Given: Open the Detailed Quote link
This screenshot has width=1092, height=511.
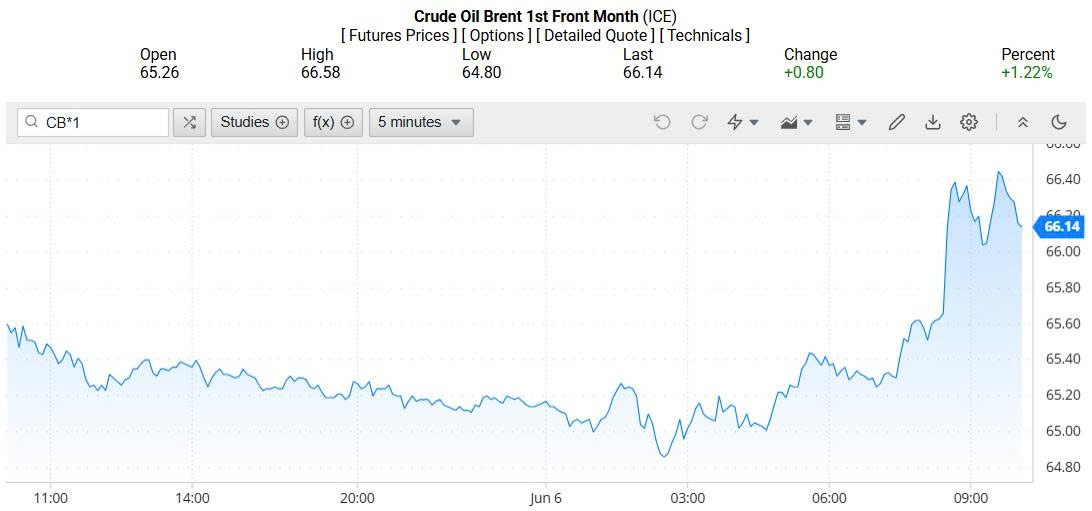Looking at the screenshot, I should (x=596, y=35).
